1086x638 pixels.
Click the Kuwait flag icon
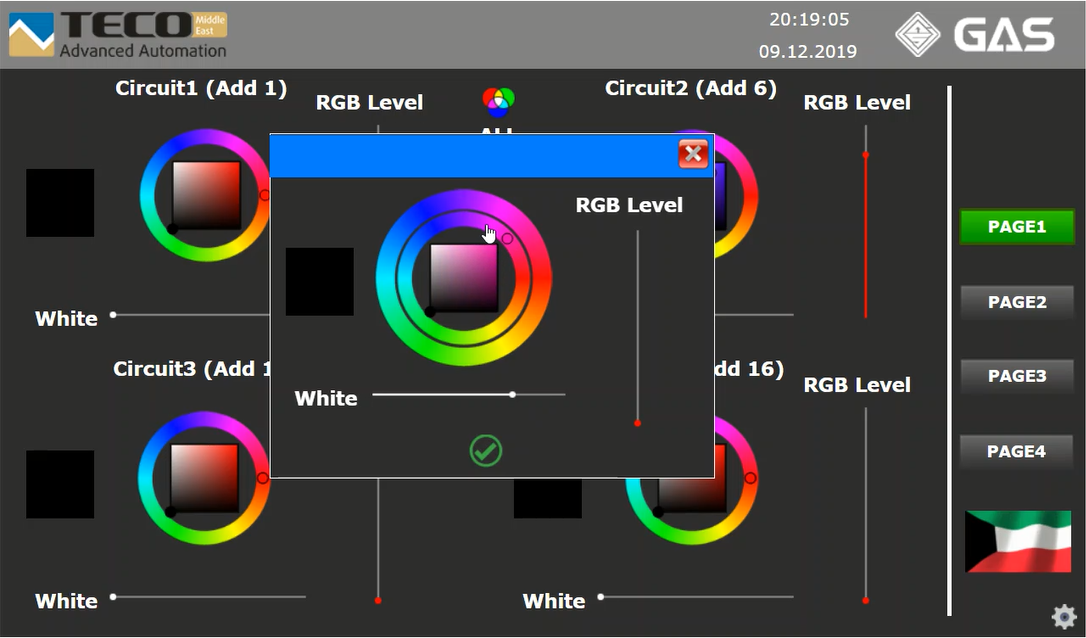tap(1017, 541)
